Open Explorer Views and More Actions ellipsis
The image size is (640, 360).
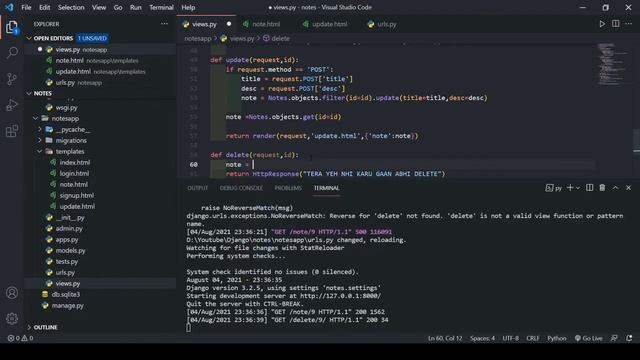tap(164, 24)
